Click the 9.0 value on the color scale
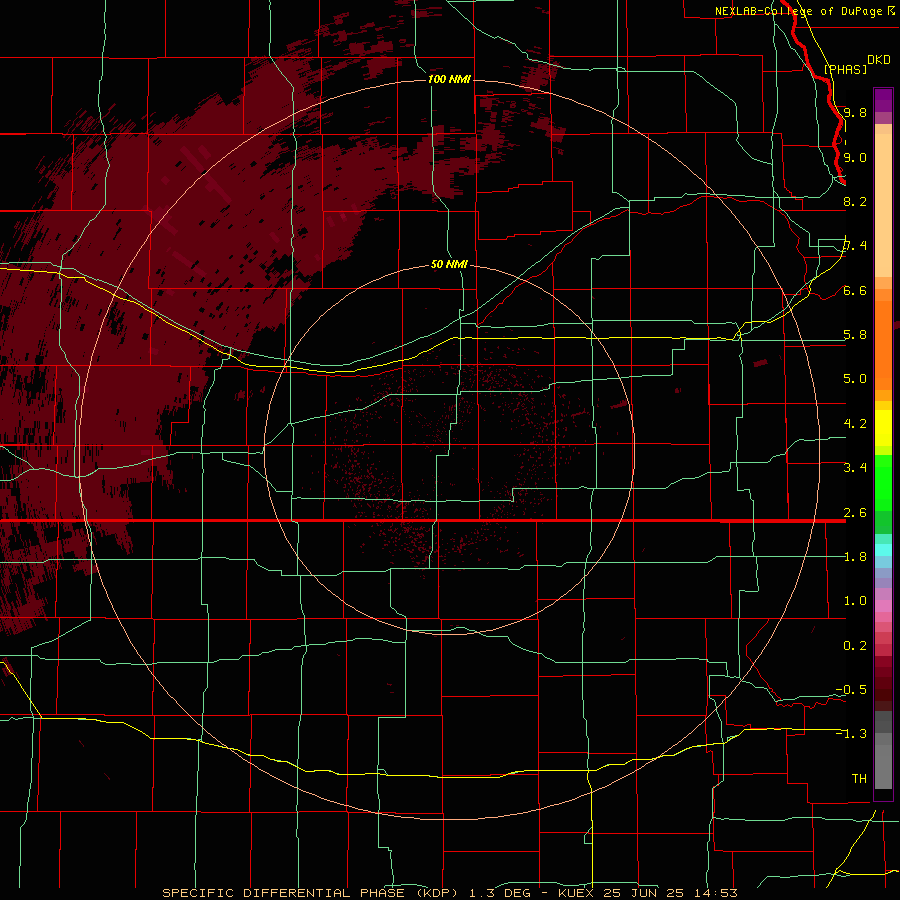 point(855,157)
